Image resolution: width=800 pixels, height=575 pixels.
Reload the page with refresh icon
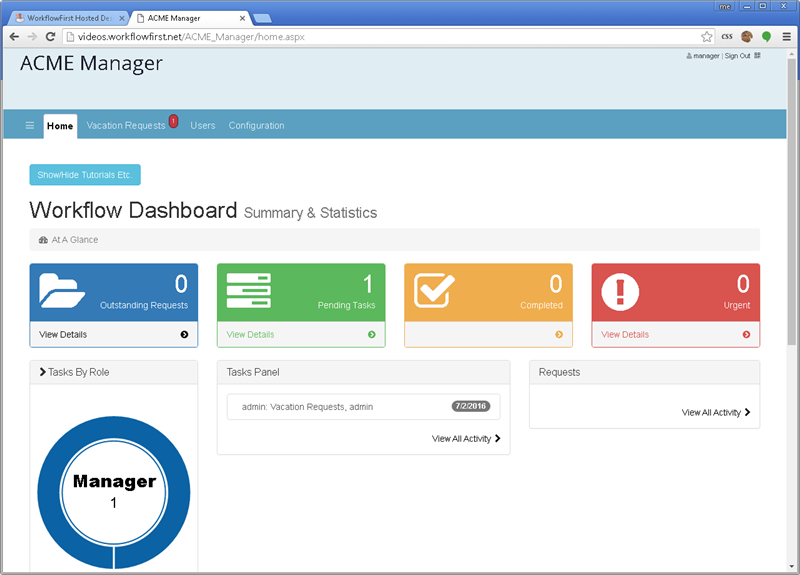(50, 37)
